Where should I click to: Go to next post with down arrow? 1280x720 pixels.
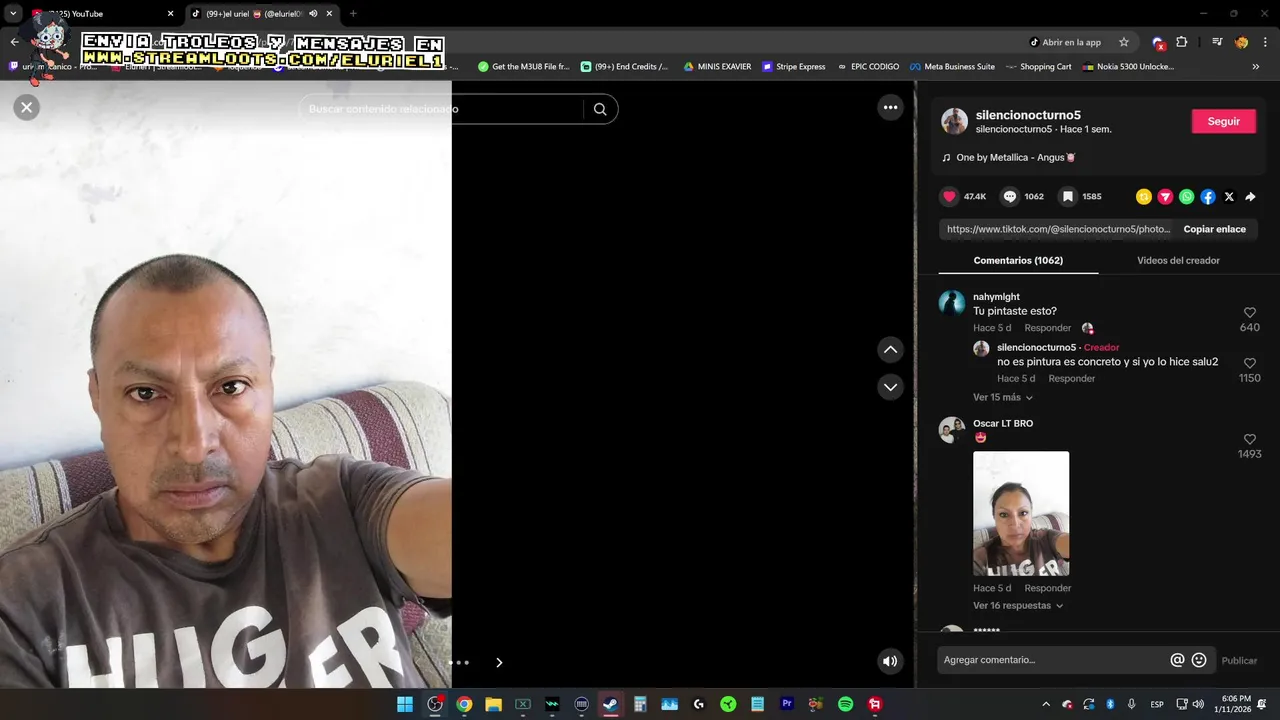[x=890, y=387]
